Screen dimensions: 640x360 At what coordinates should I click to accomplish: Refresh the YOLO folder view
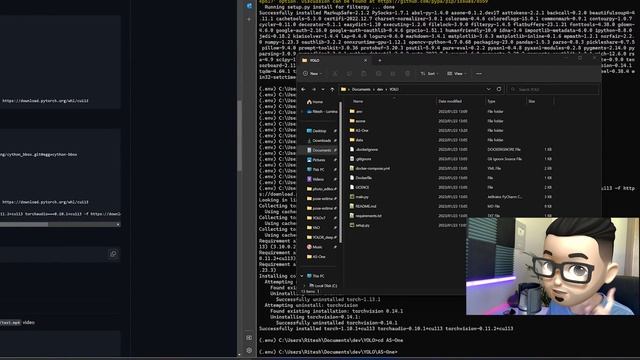tap(499, 89)
